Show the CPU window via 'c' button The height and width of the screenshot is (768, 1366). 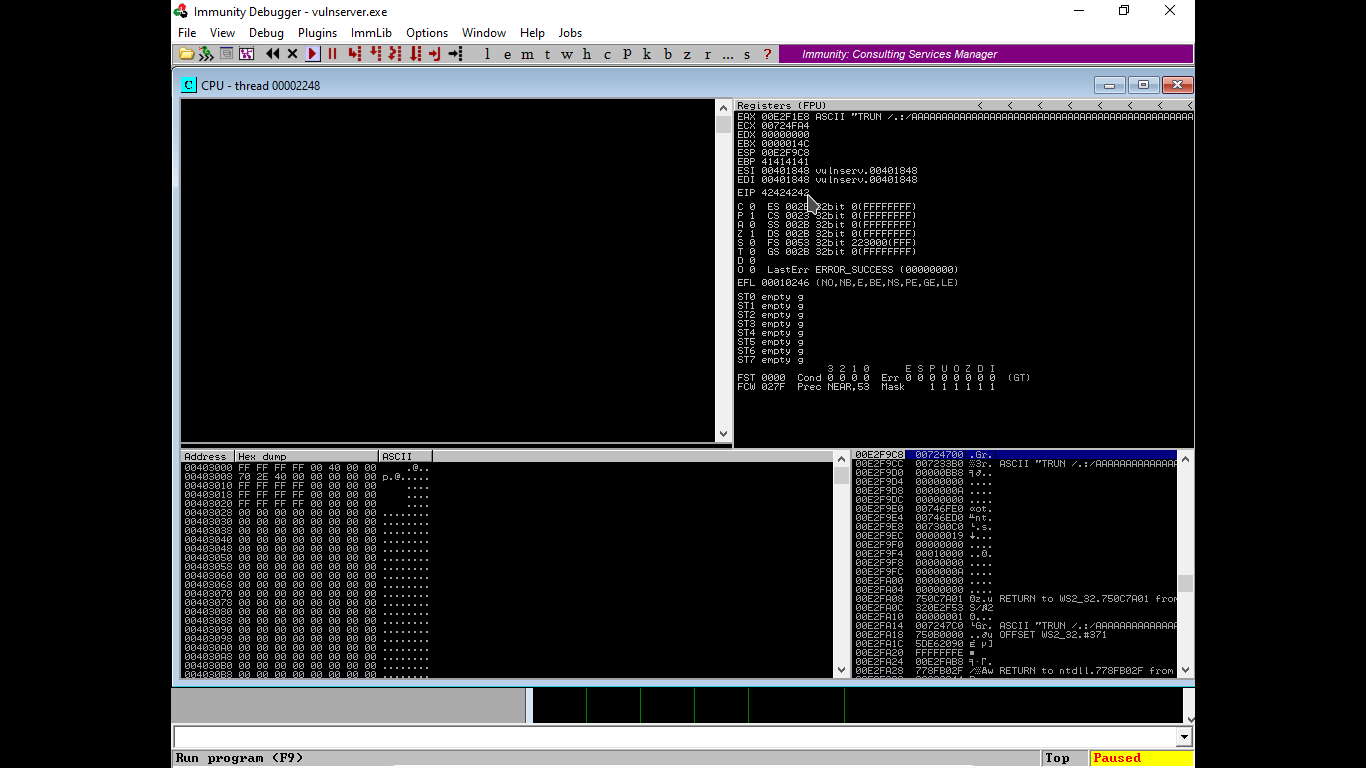click(x=607, y=54)
